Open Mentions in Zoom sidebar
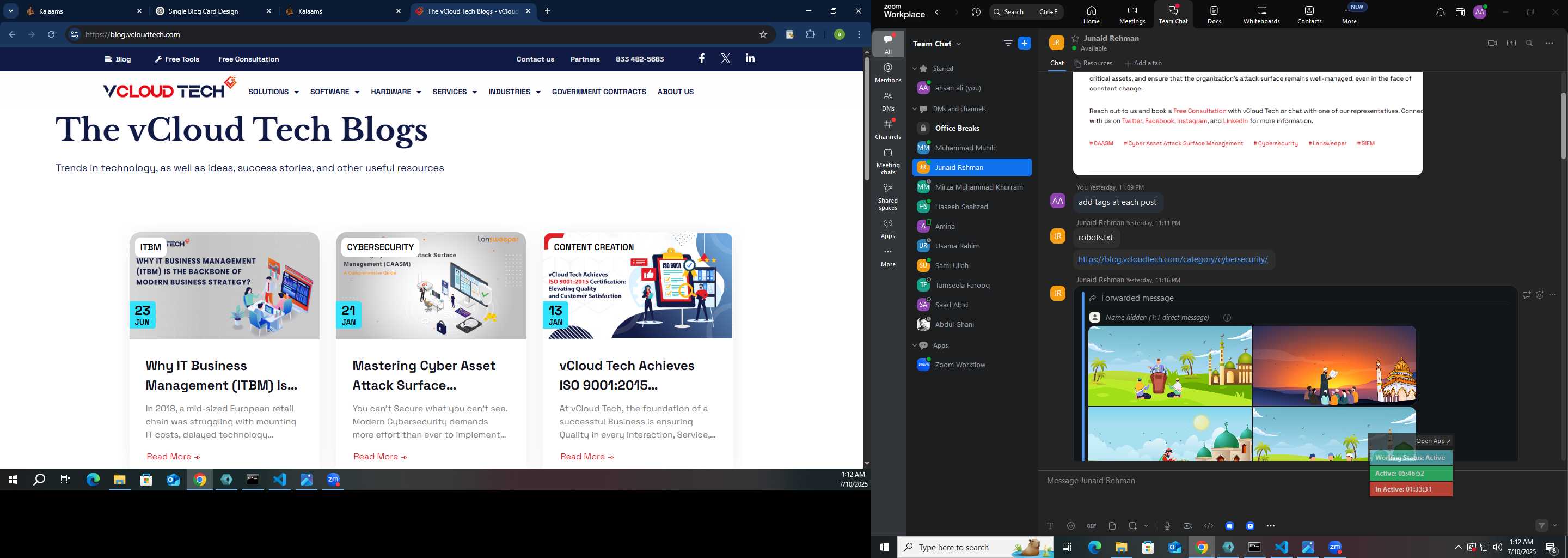The width and height of the screenshot is (1568, 558). pos(888,73)
